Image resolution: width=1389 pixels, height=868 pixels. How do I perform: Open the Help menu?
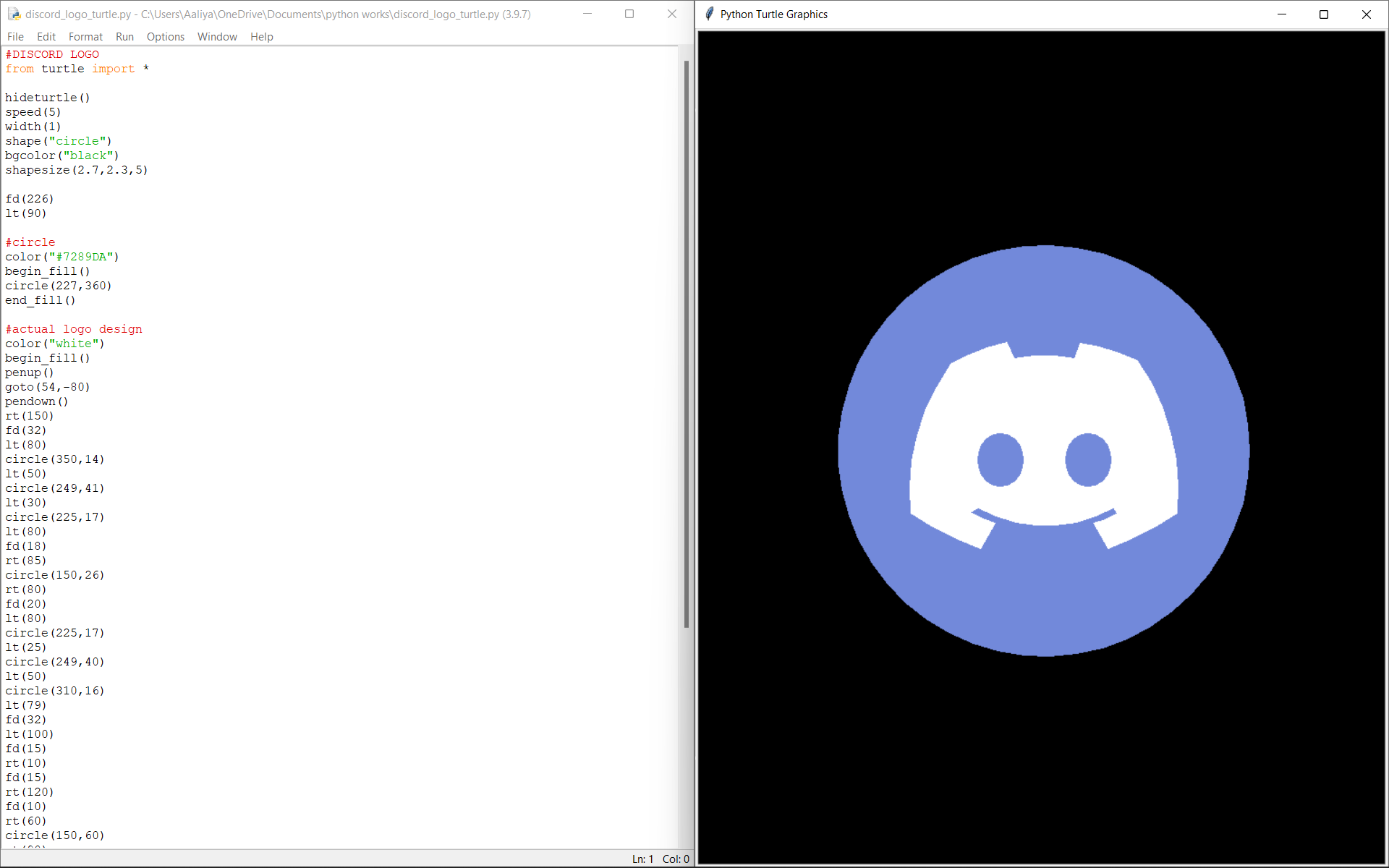tap(262, 36)
